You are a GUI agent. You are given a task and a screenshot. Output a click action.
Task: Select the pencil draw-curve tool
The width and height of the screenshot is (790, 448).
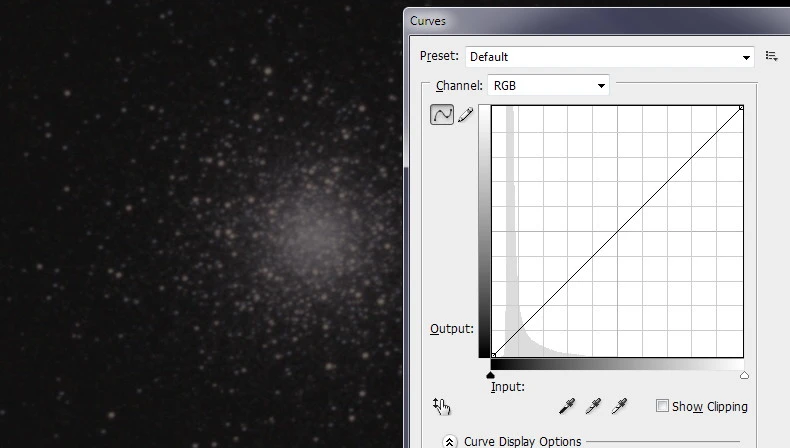[466, 116]
